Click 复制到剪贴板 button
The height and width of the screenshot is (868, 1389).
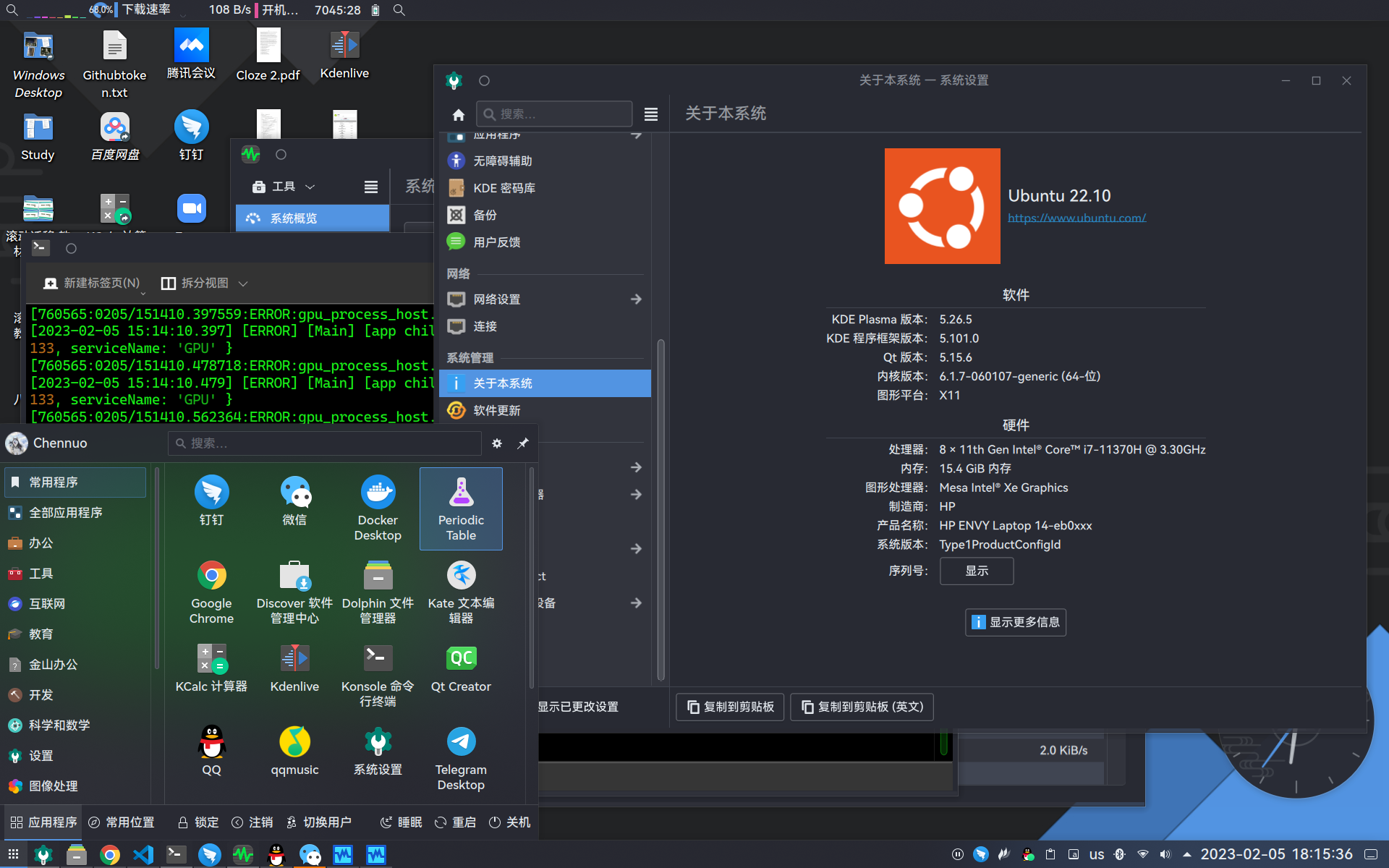(x=730, y=707)
